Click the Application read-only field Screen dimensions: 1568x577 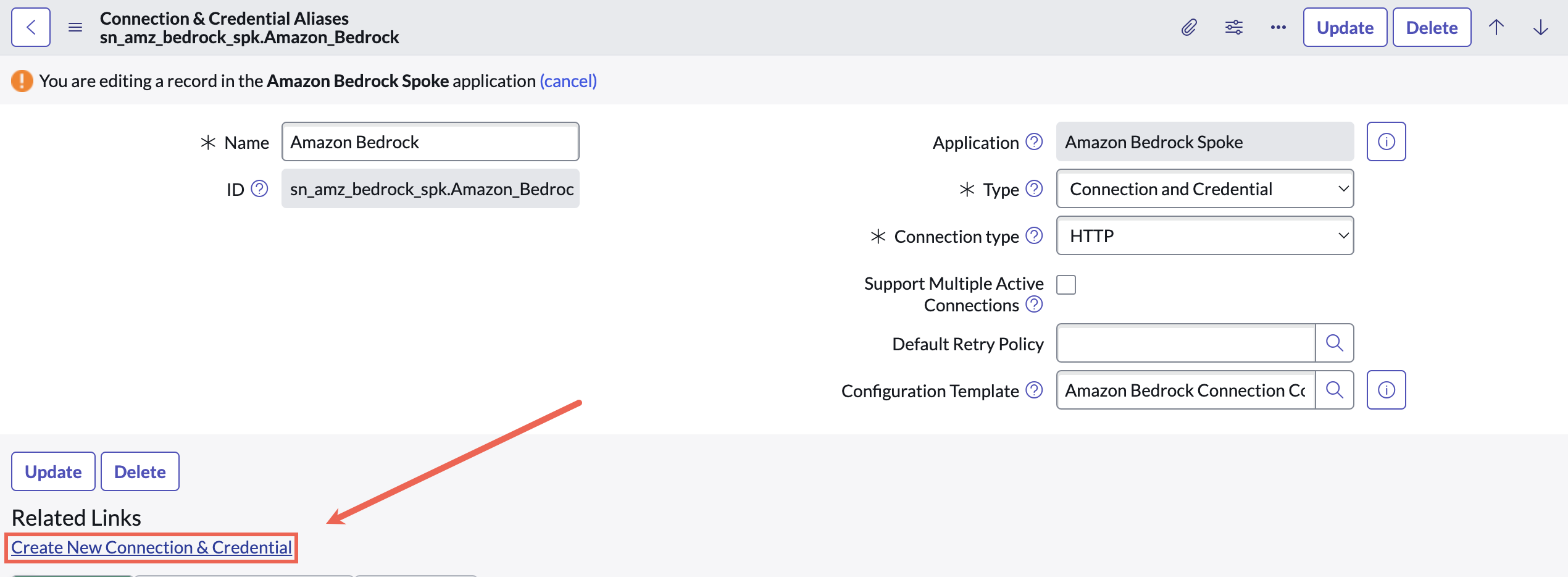click(1205, 141)
